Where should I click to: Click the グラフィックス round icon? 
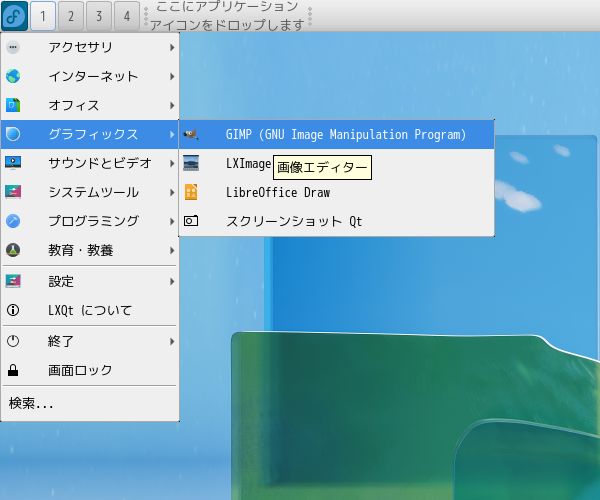tap(13, 134)
